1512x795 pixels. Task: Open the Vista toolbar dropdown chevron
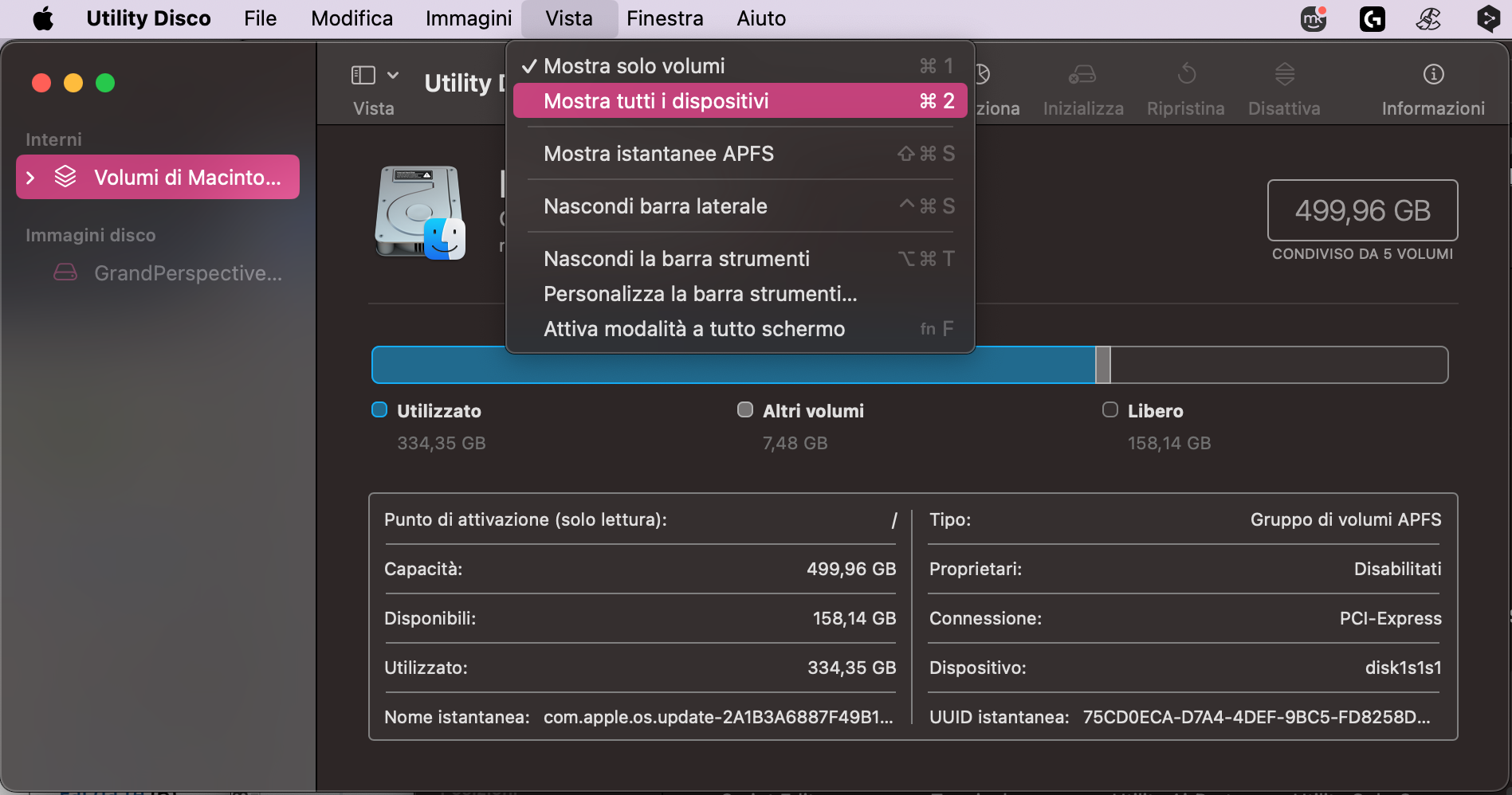[x=393, y=75]
